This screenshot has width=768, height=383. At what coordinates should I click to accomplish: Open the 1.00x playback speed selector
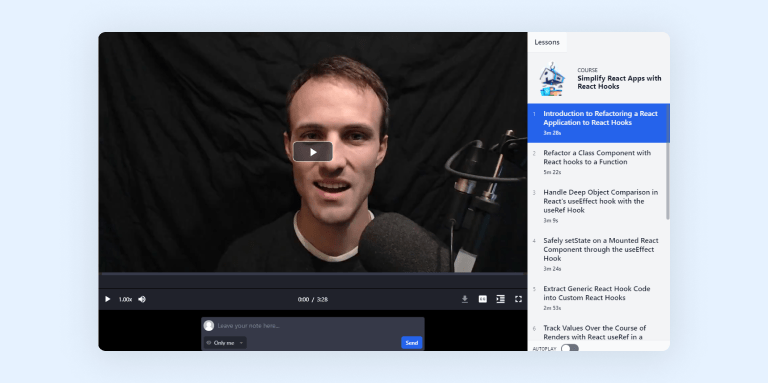point(125,299)
